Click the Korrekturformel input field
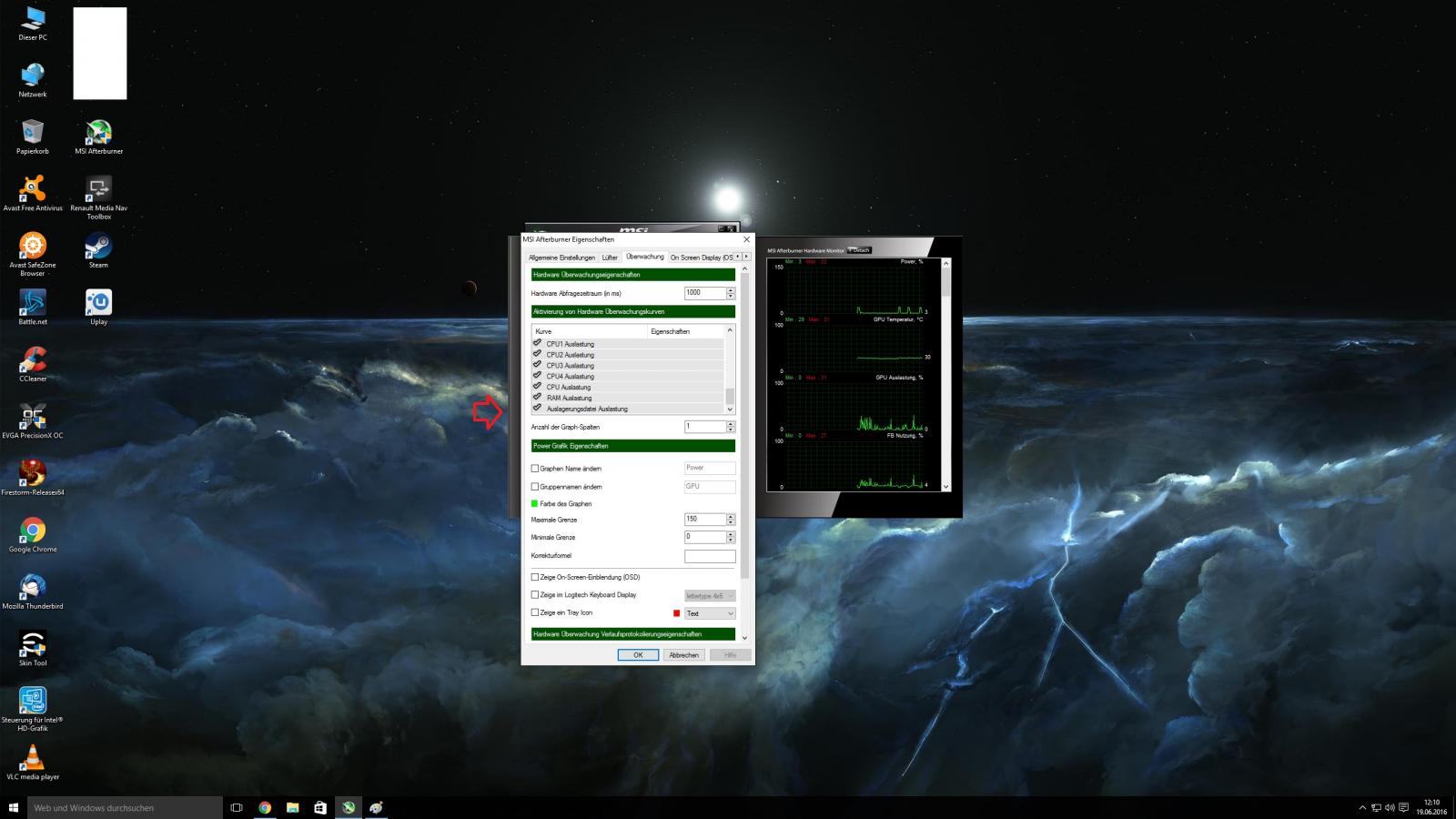Image resolution: width=1456 pixels, height=819 pixels. tap(710, 556)
